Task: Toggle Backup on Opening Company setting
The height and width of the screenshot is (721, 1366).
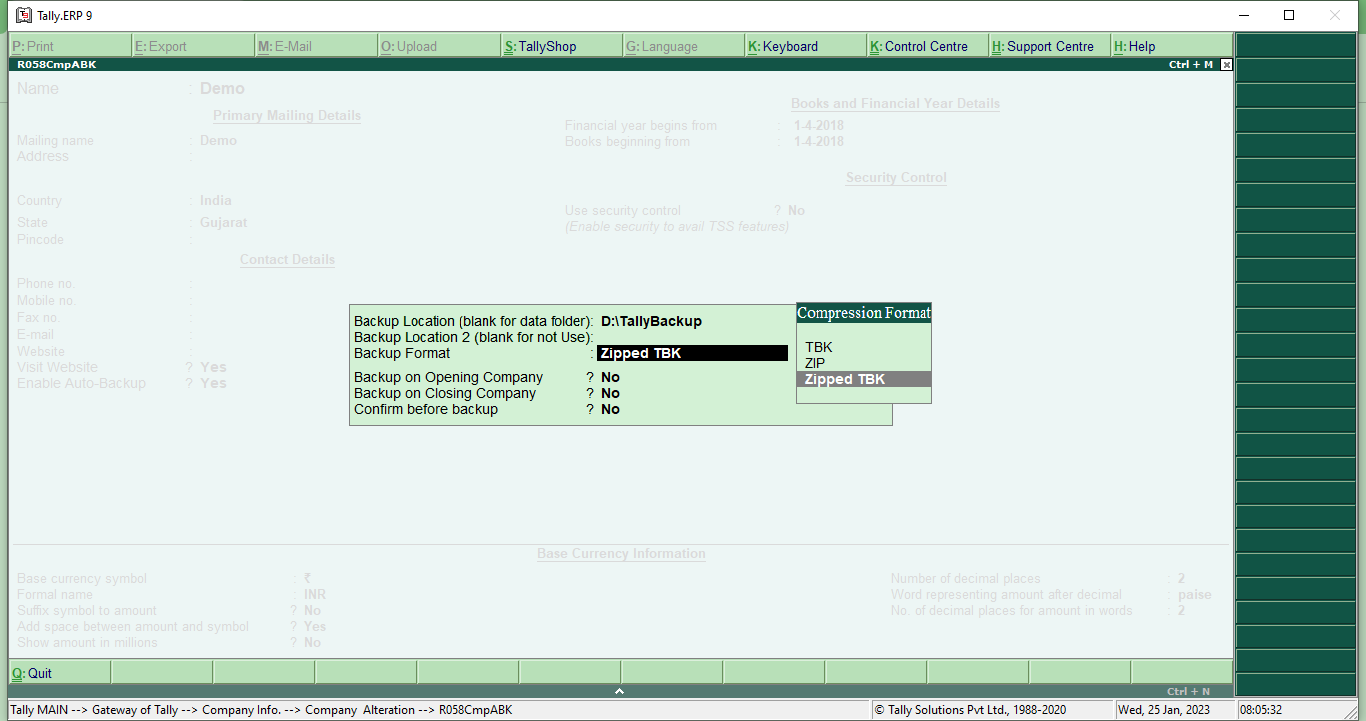Action: (x=610, y=377)
